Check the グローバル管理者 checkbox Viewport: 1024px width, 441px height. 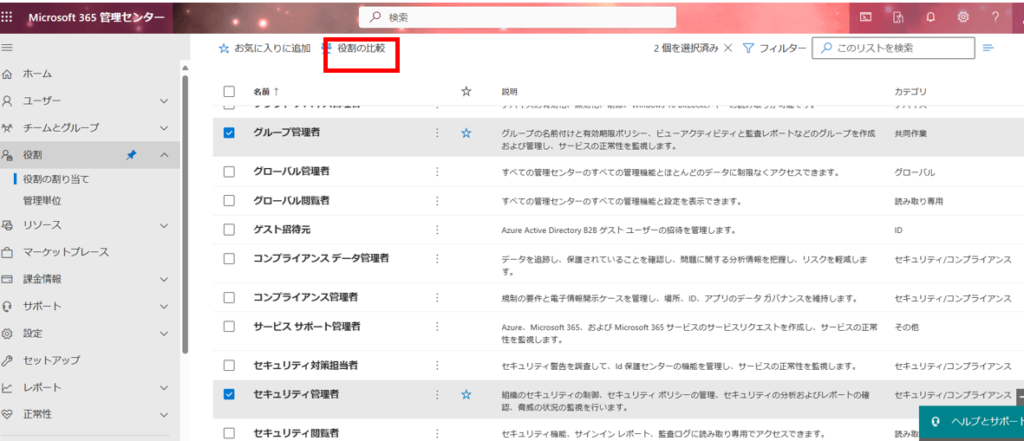[x=229, y=172]
